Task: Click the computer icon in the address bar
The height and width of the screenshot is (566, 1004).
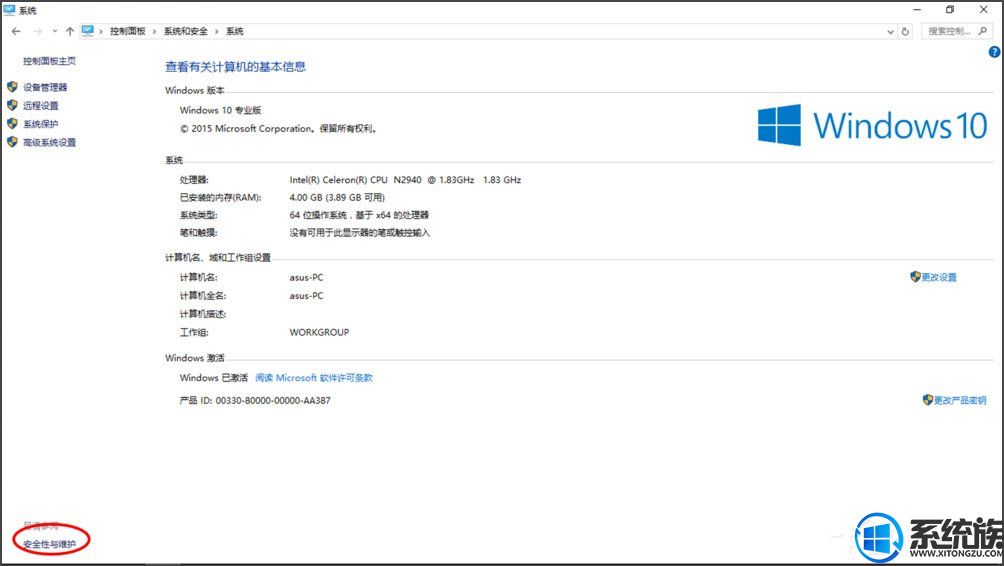Action: click(x=88, y=31)
